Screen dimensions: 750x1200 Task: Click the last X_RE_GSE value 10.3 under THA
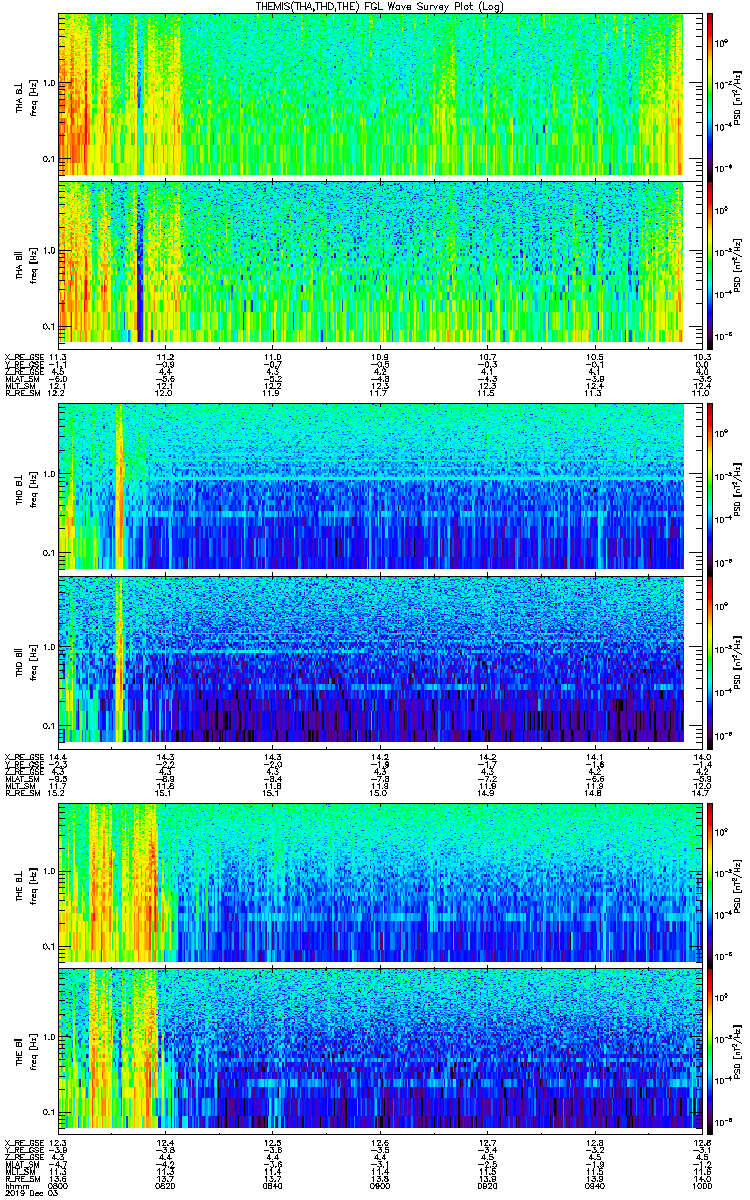point(702,356)
